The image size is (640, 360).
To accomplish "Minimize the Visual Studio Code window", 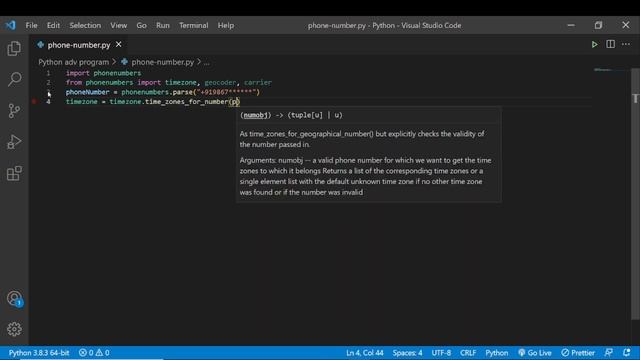I will pyautogui.click(x=571, y=25).
